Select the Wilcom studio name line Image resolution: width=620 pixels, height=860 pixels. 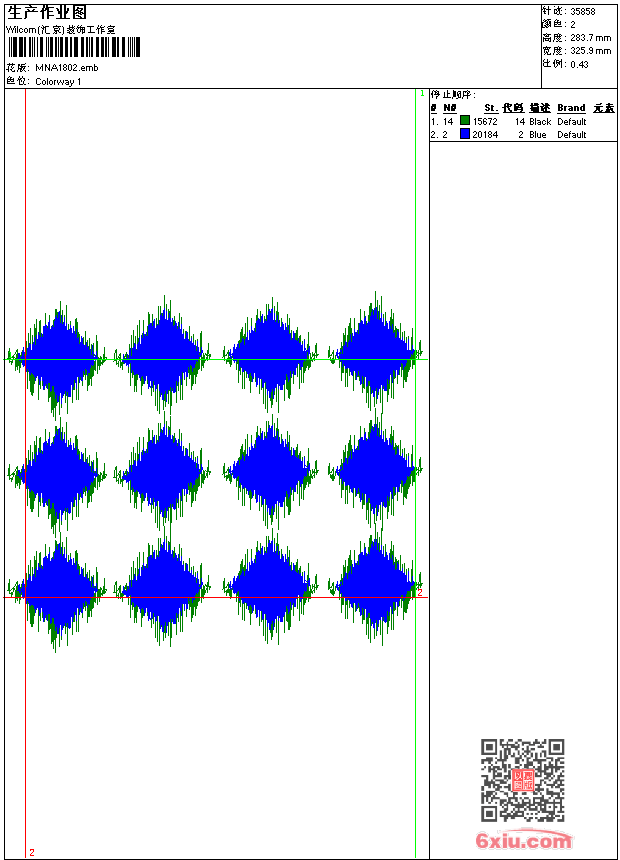click(x=61, y=30)
